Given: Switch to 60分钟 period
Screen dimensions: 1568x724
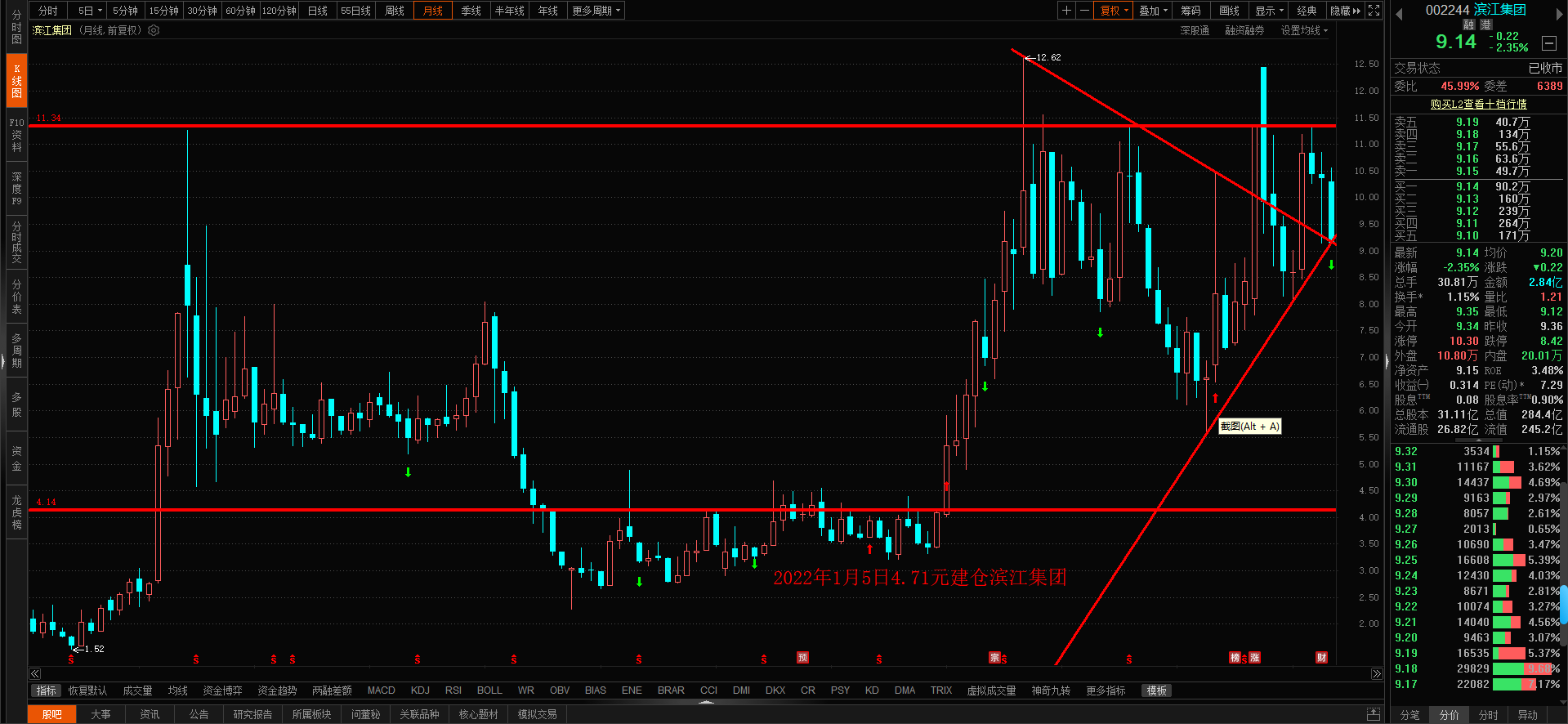Looking at the screenshot, I should [240, 11].
